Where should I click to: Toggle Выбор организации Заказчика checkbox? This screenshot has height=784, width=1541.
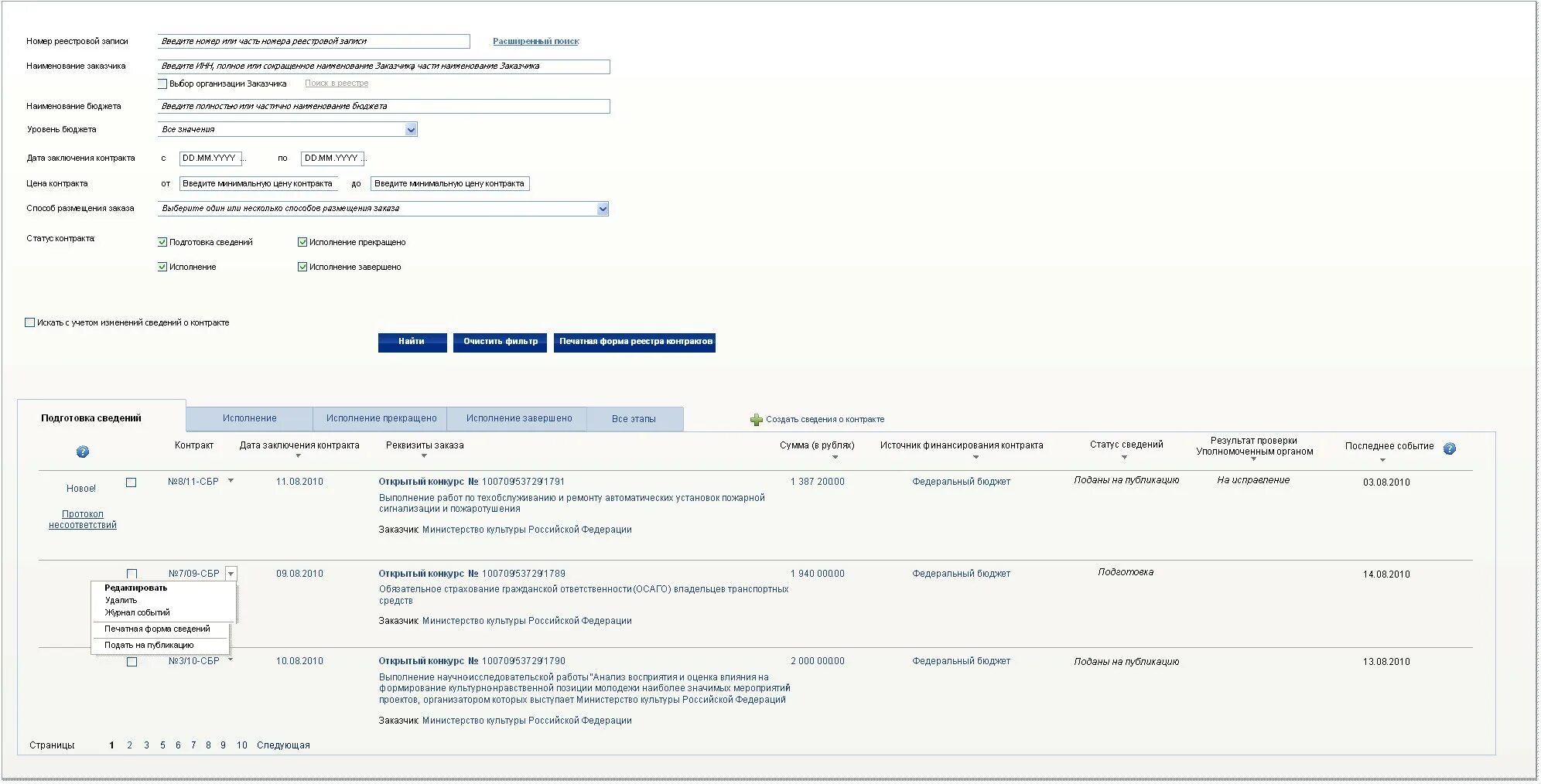[x=162, y=84]
